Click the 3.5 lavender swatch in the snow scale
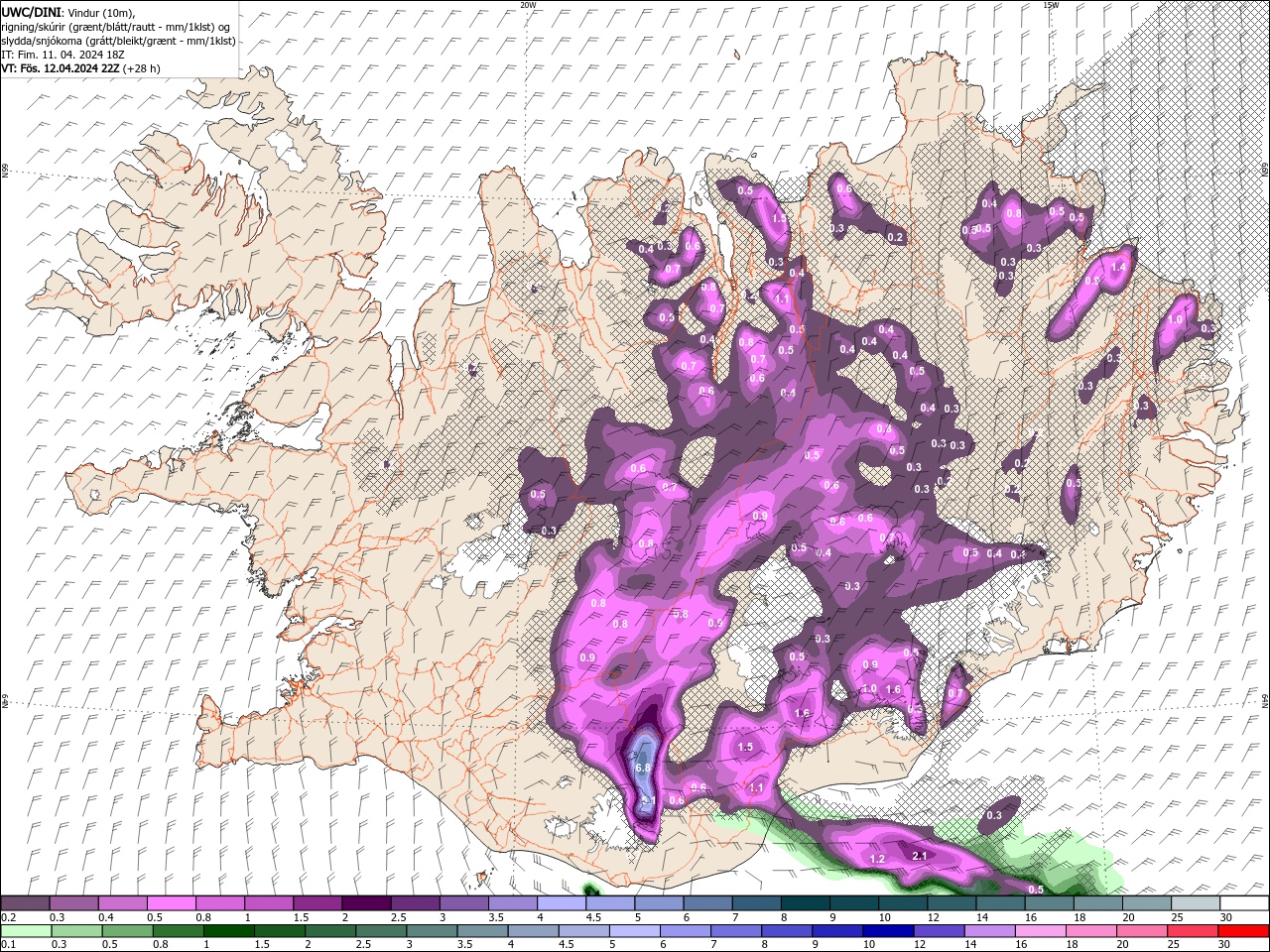Image resolution: width=1270 pixels, height=952 pixels. point(512,903)
